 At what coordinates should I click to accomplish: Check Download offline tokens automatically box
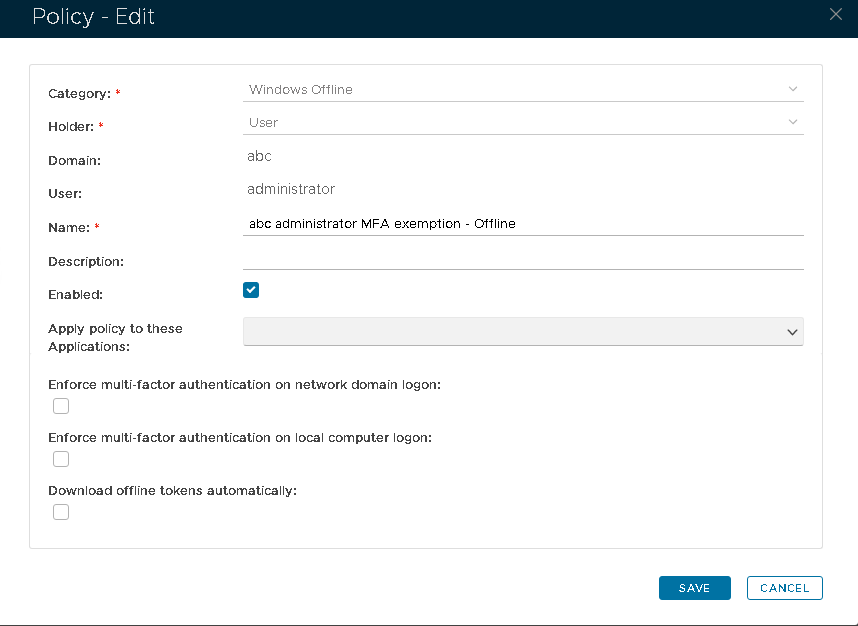click(x=61, y=512)
